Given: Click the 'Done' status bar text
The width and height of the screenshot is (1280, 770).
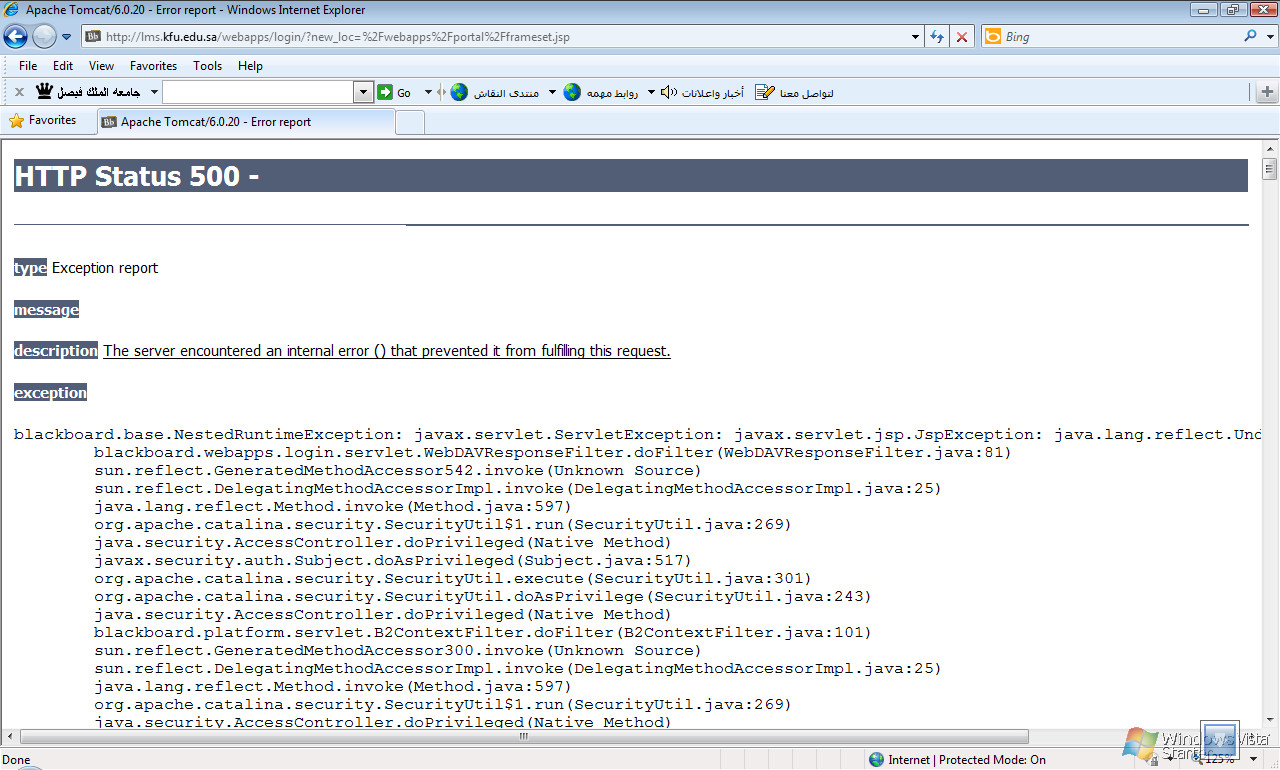Looking at the screenshot, I should click(17, 760).
